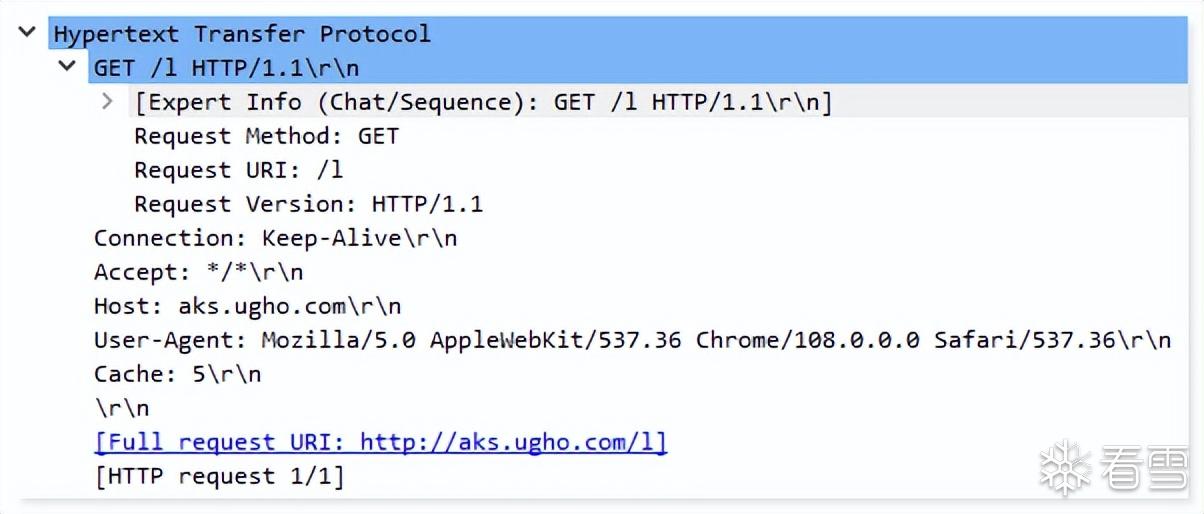1204x514 pixels.
Task: Select the Accept: */* header line
Action: [x=198, y=272]
